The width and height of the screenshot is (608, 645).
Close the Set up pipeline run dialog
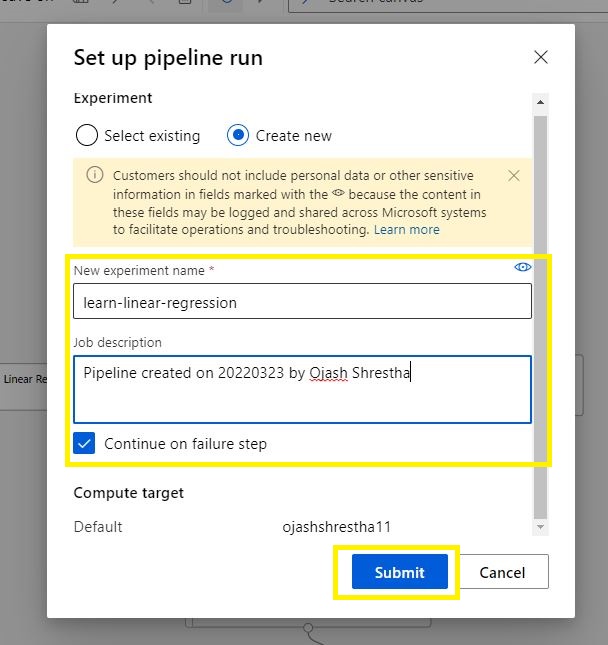tap(541, 57)
